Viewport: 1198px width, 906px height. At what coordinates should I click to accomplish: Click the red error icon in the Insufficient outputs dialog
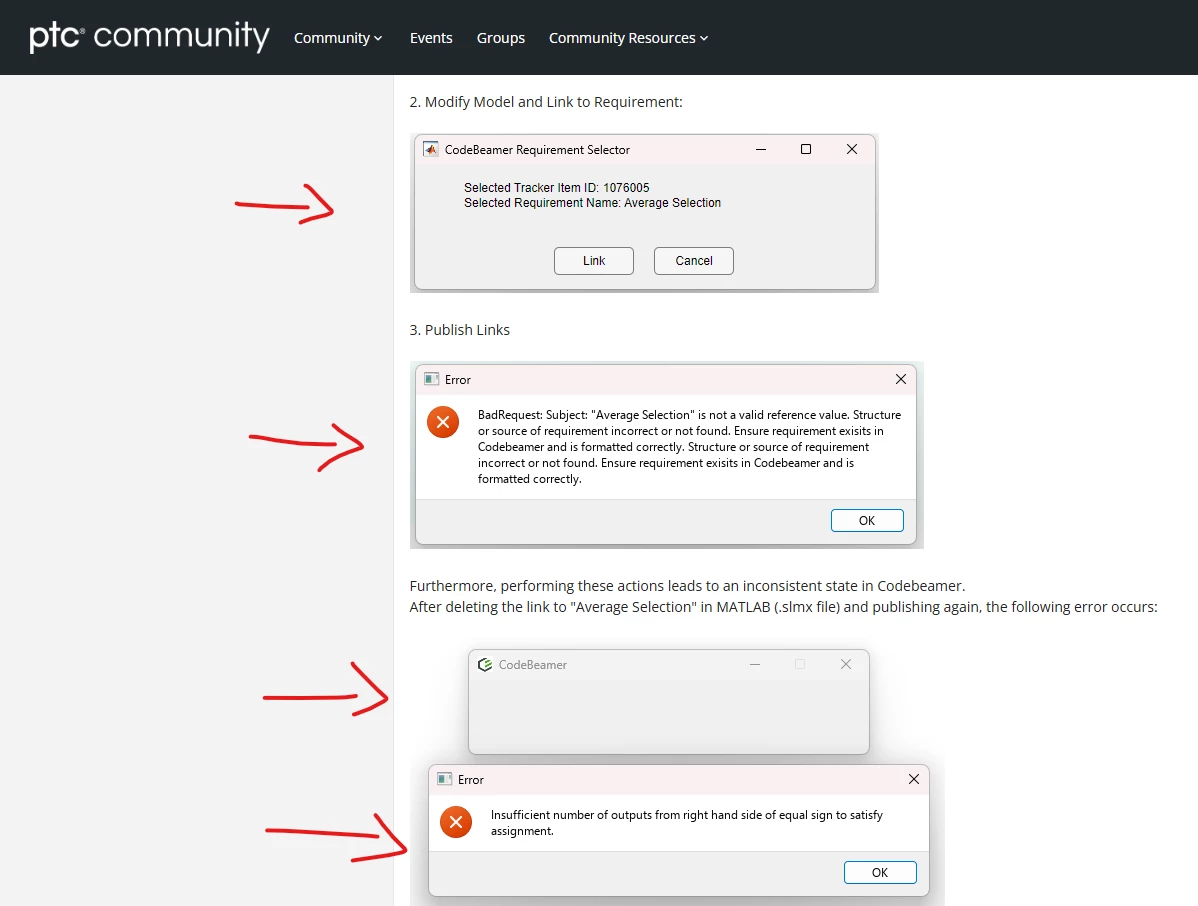tap(456, 822)
